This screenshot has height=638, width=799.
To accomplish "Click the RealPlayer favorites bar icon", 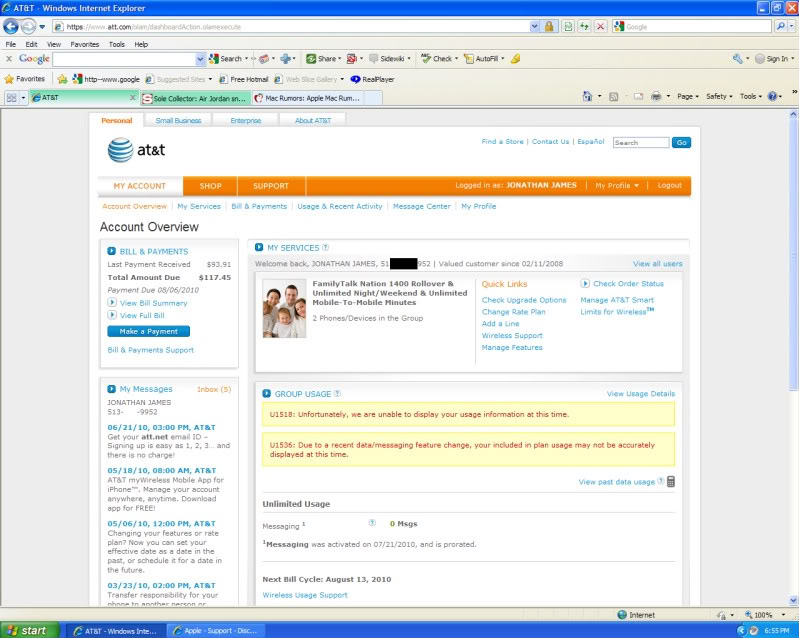I will 355,79.
